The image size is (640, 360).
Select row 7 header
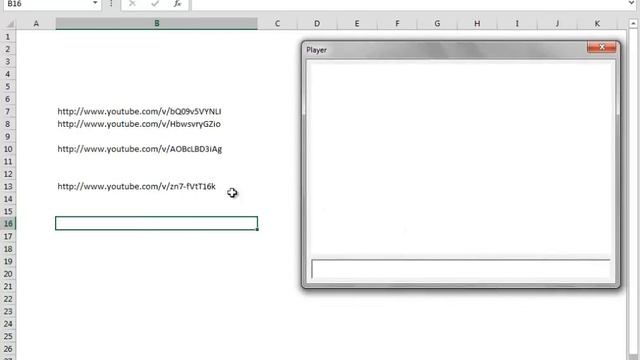pyautogui.click(x=8, y=111)
